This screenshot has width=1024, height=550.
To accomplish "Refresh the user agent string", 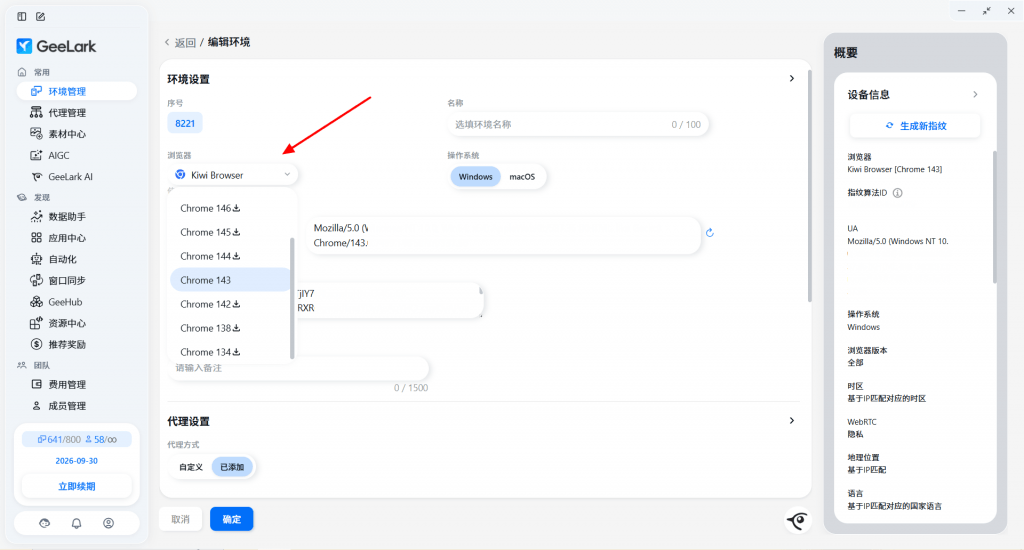I will tap(710, 233).
